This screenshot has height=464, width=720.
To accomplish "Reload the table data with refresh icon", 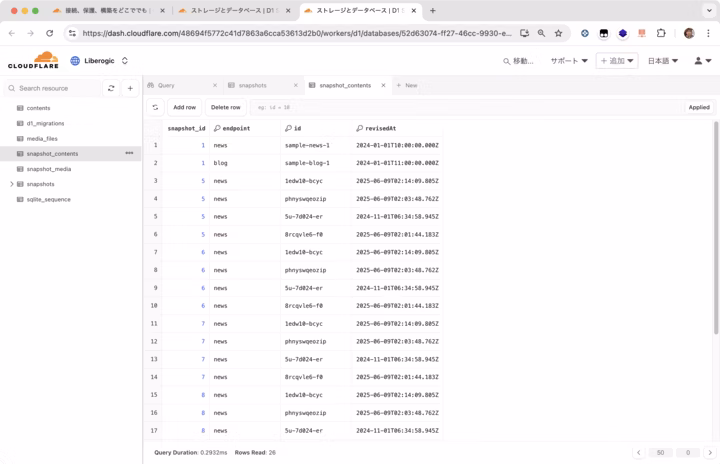I will point(155,107).
